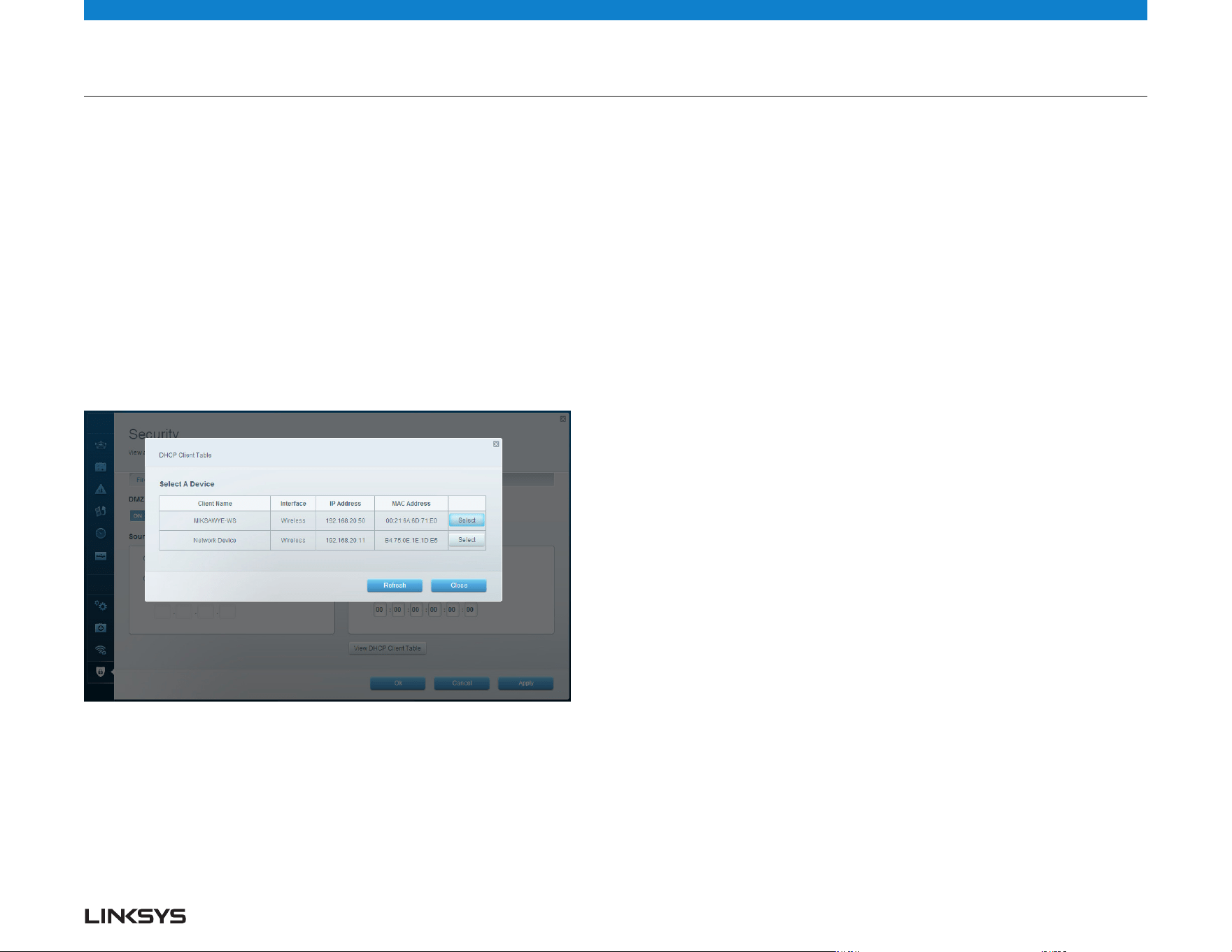Open the Wireless settings Wi-Fi icon

click(101, 650)
